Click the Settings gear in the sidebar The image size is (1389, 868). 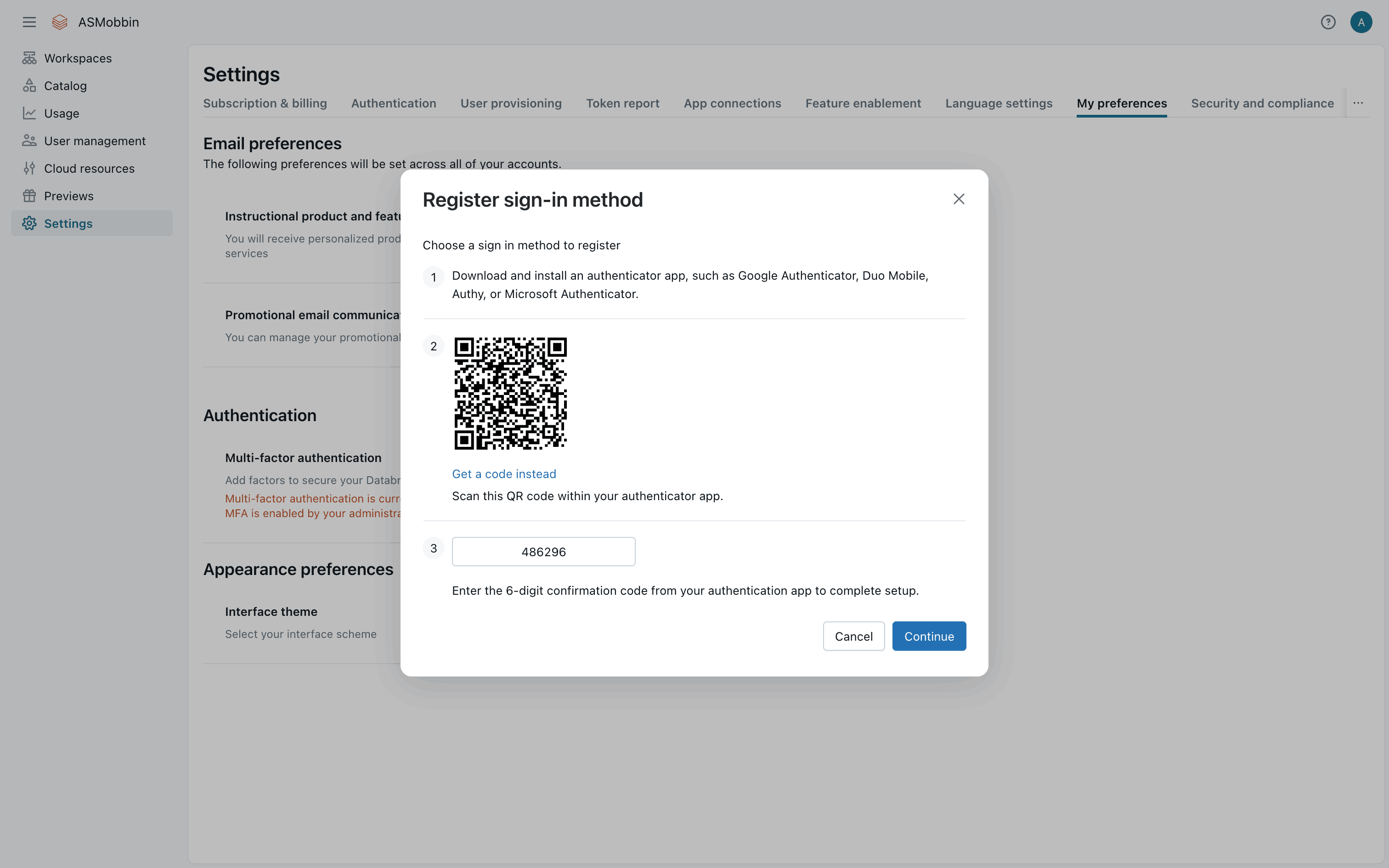coord(29,223)
